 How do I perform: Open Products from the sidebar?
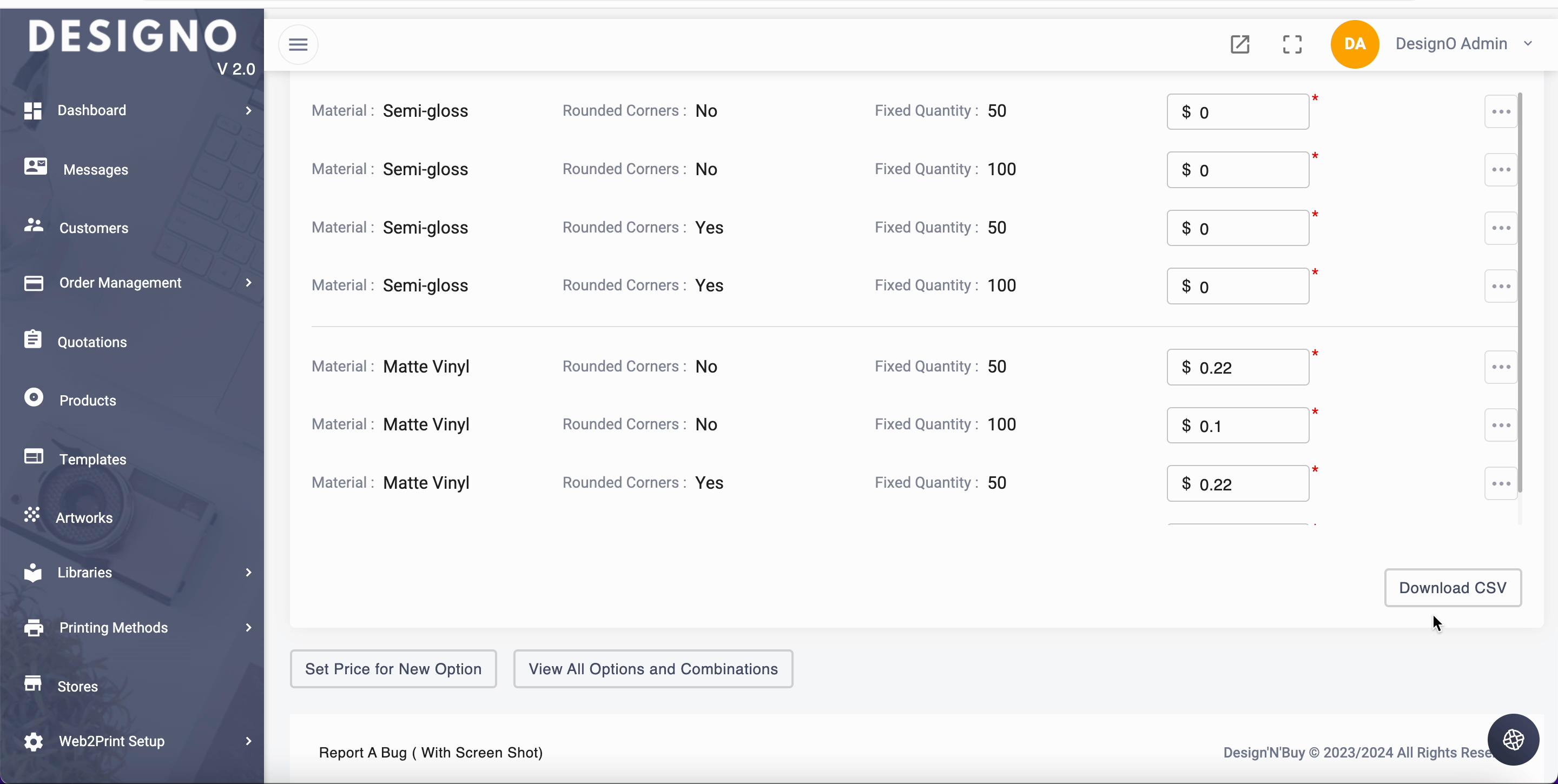click(88, 400)
